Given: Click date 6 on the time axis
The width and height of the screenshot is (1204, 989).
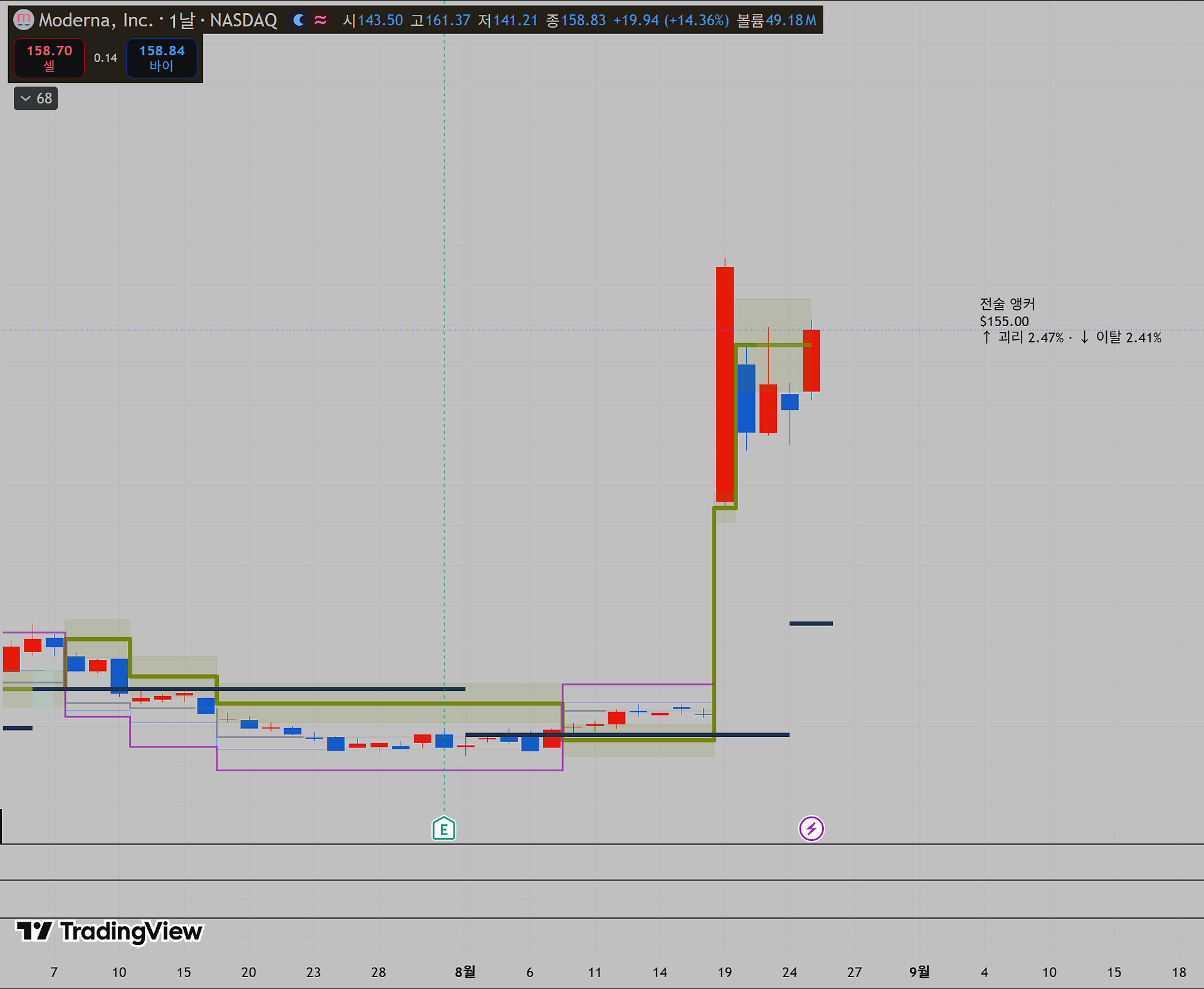Looking at the screenshot, I should coord(530,972).
